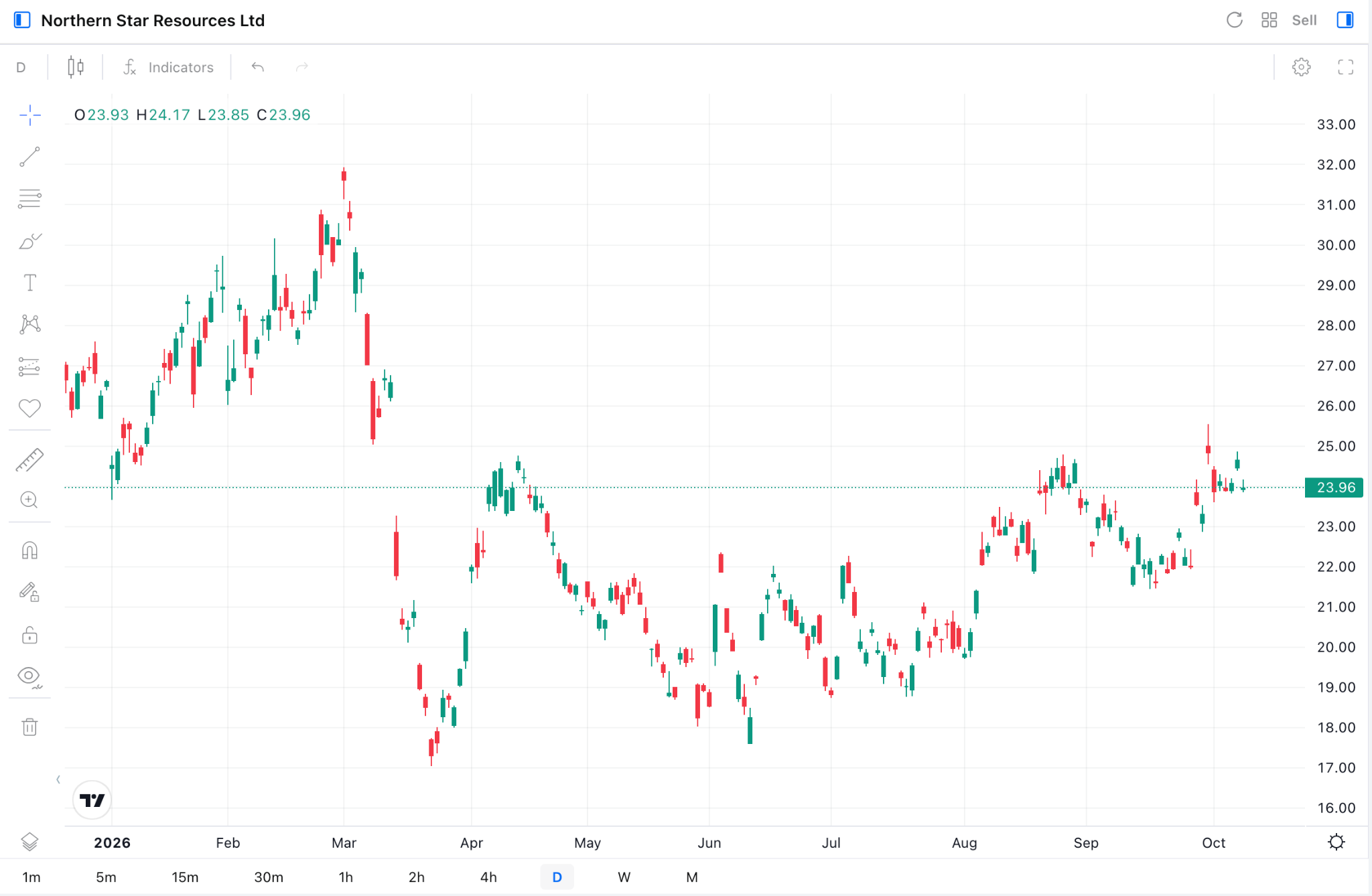The image size is (1372, 896).
Task: Click the 23.96 current price label
Action: [x=1334, y=488]
